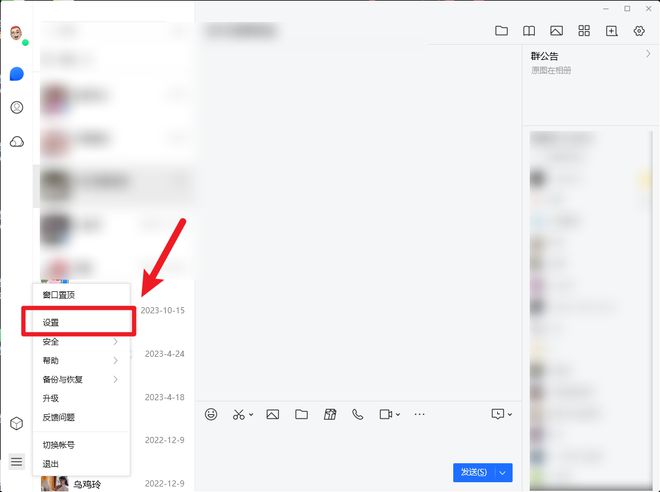Click the 发送(S) send button
This screenshot has height=492, width=660.
474,473
